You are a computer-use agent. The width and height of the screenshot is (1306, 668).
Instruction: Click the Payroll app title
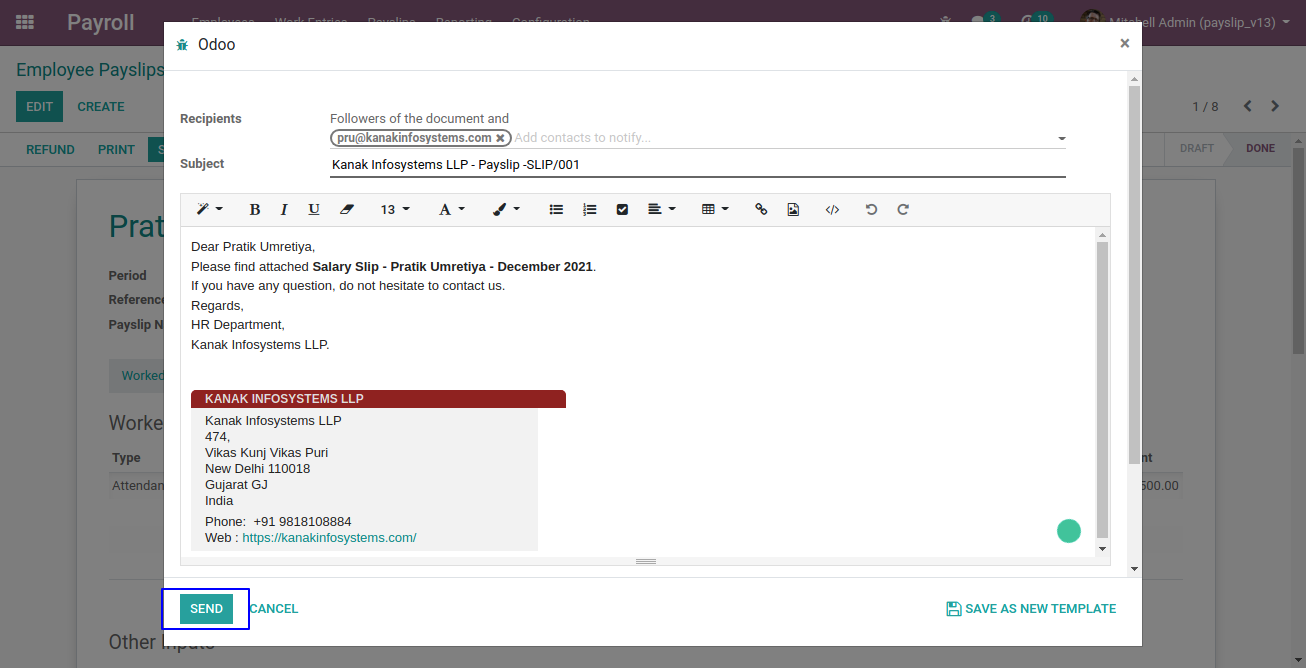(101, 22)
